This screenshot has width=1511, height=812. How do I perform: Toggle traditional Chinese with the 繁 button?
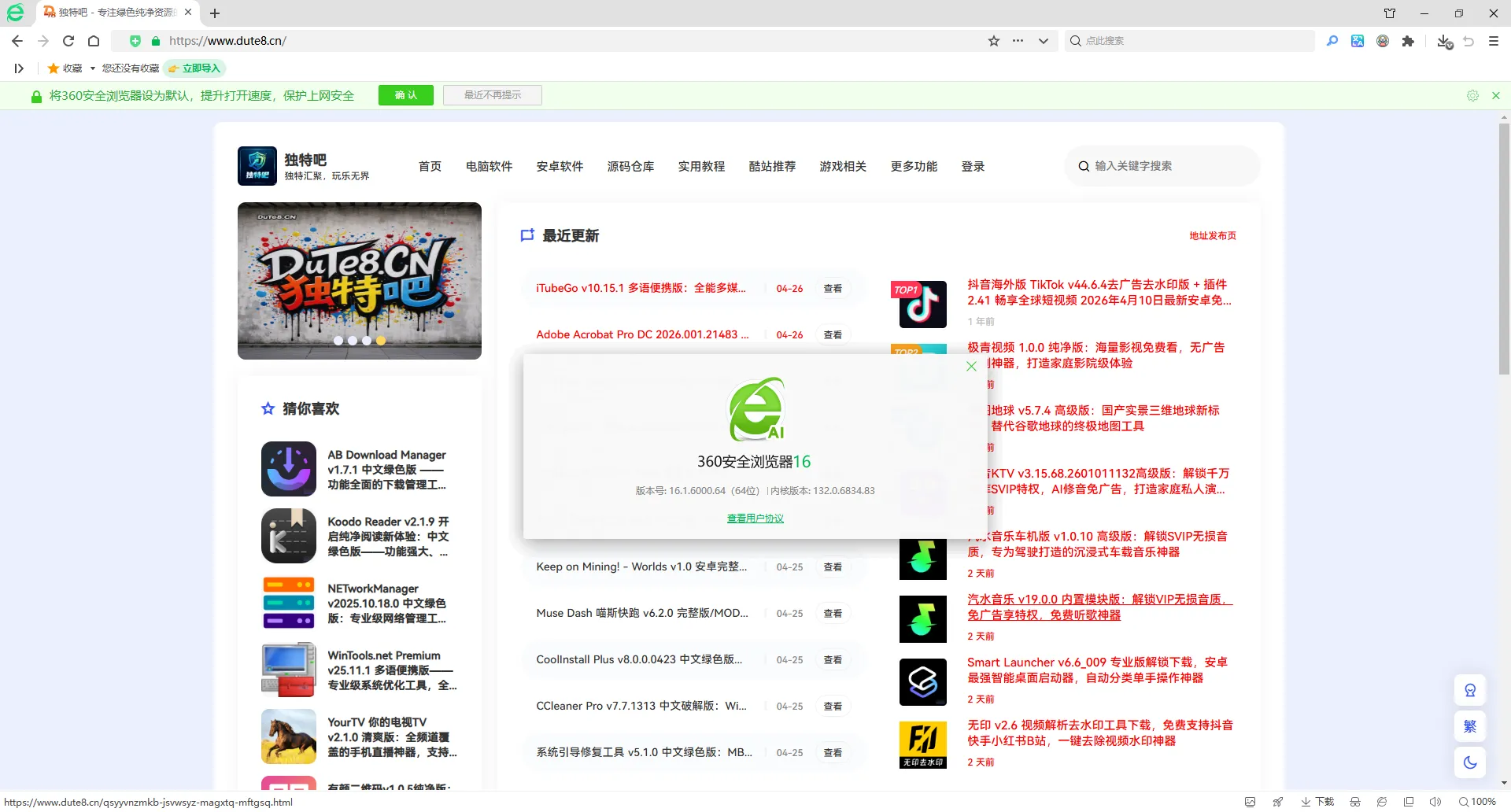[x=1470, y=726]
